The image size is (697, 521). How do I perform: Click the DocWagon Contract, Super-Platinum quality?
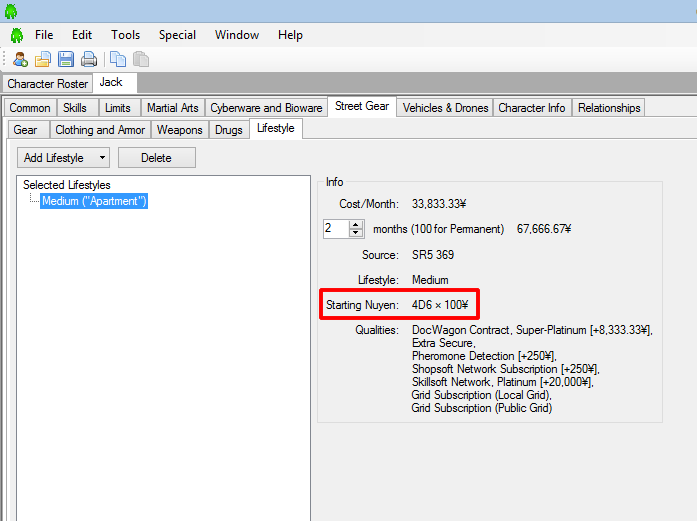point(532,330)
